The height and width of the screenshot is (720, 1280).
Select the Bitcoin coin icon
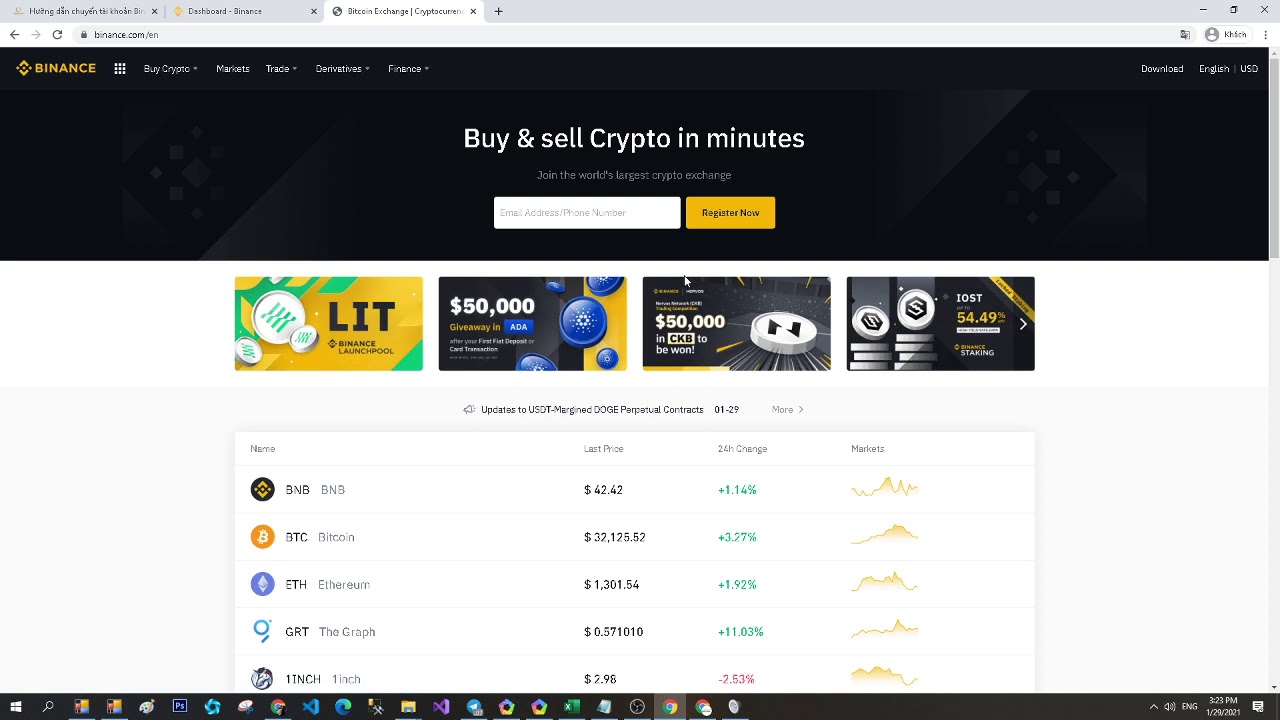coord(262,537)
